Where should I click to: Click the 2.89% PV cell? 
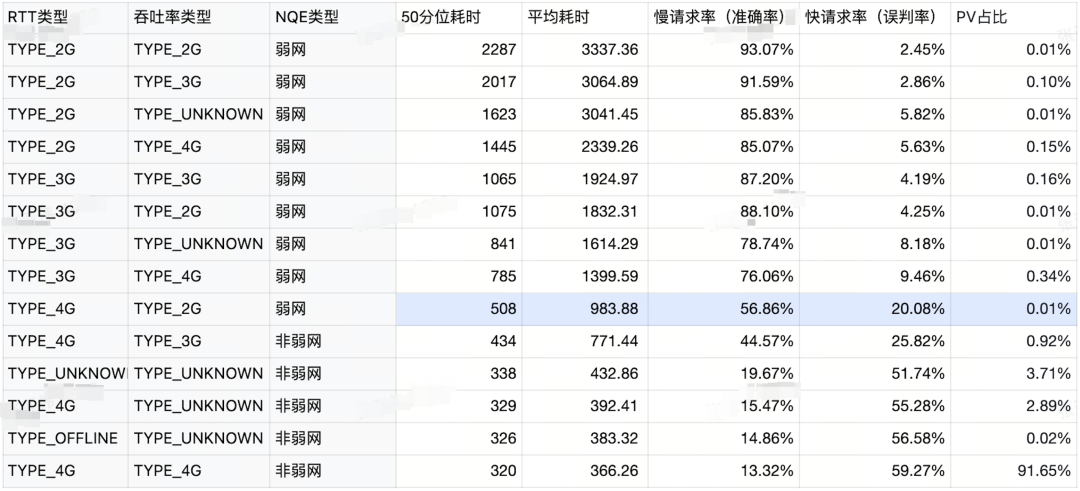tap(1014, 406)
